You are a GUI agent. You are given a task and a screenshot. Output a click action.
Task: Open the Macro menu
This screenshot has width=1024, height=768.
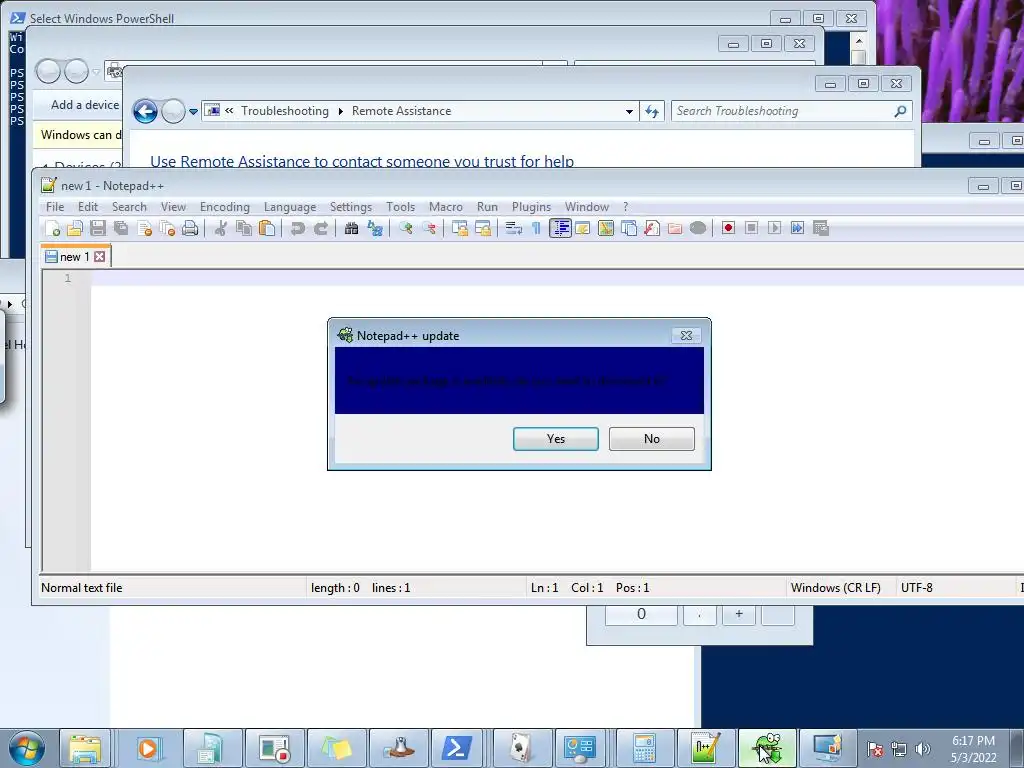point(445,207)
